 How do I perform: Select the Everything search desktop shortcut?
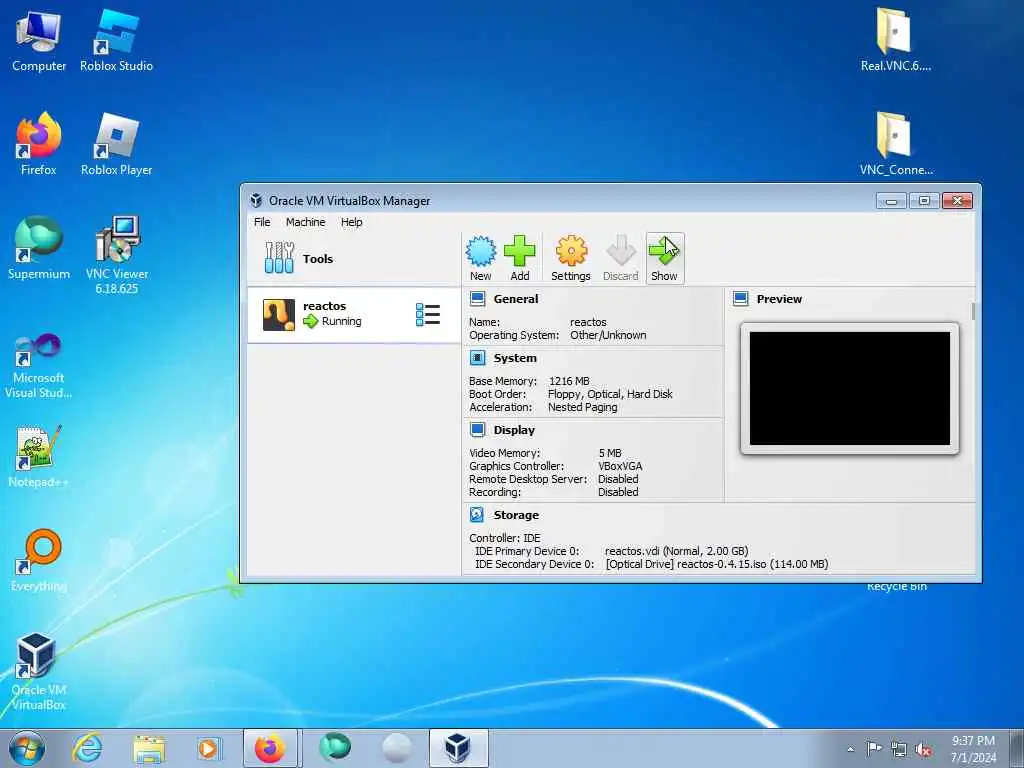(x=39, y=560)
